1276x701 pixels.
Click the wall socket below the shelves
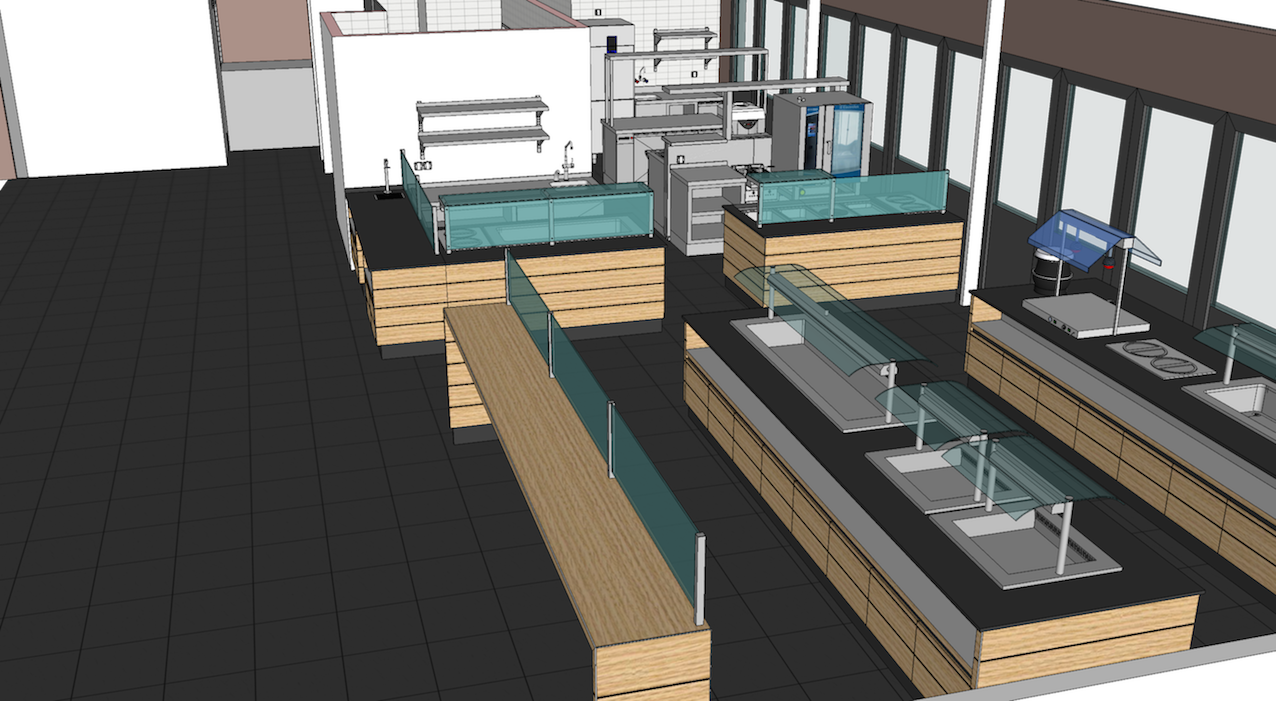[423, 165]
